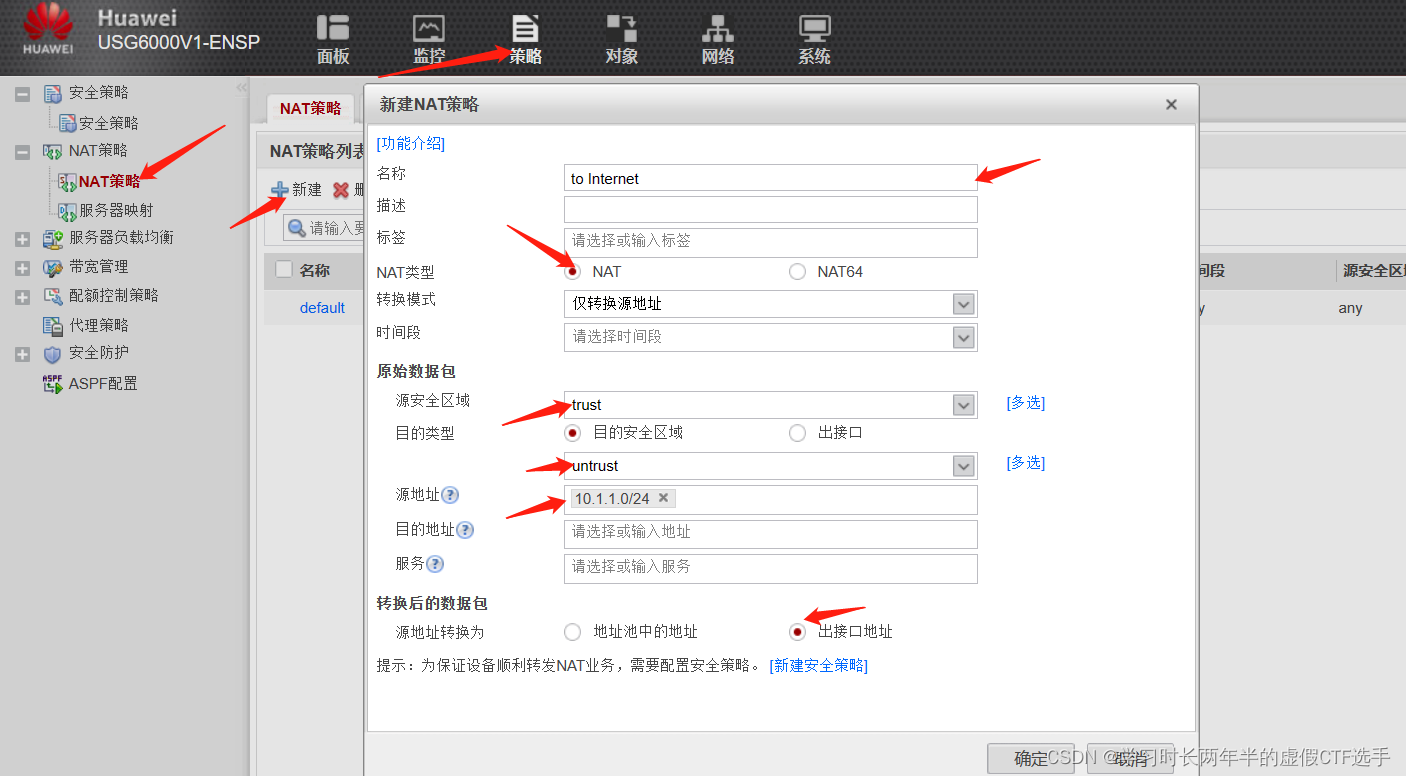This screenshot has height=776, width=1406.
Task: Expand the 安全防护 tree node
Action: coord(22,355)
